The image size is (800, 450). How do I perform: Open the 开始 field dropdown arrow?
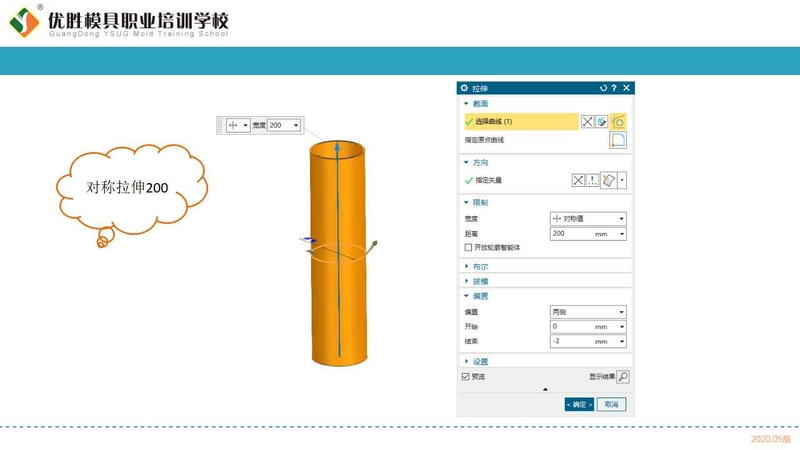tap(622, 327)
